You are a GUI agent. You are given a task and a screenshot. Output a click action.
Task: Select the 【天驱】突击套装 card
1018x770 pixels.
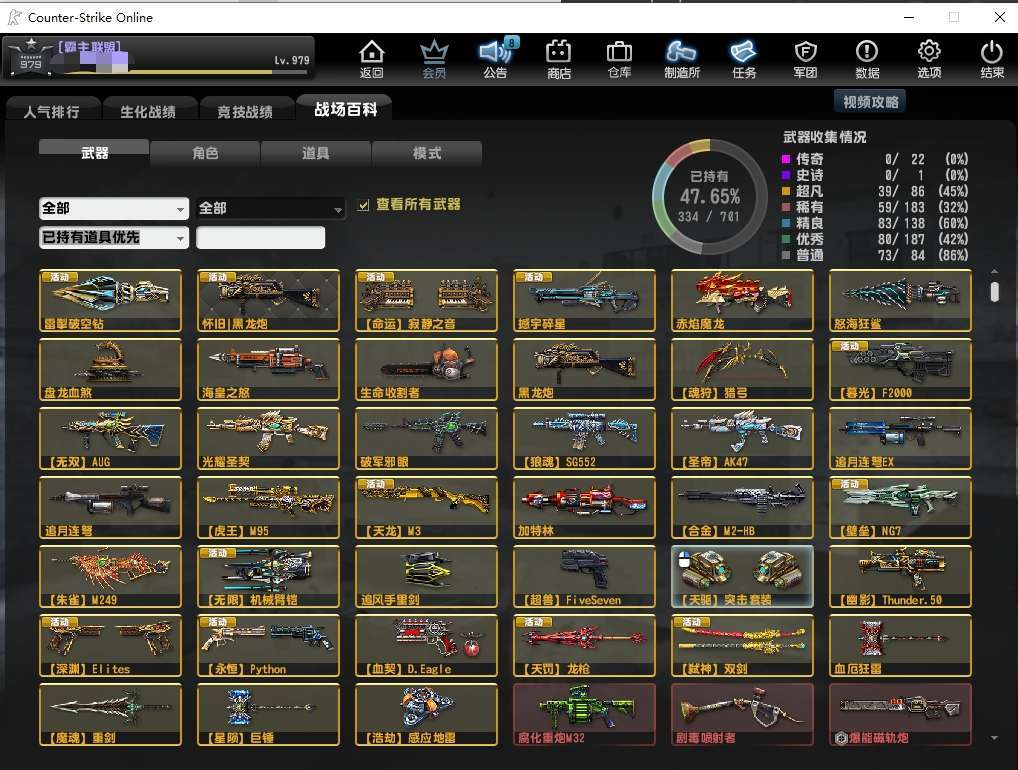(x=742, y=577)
